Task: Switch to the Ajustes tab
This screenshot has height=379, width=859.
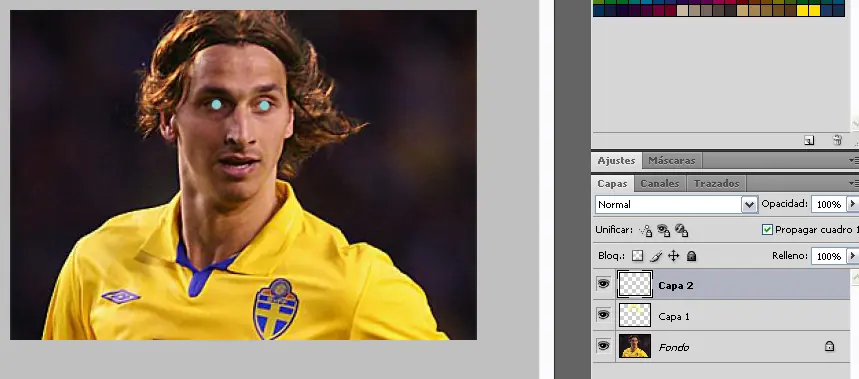Action: [616, 160]
